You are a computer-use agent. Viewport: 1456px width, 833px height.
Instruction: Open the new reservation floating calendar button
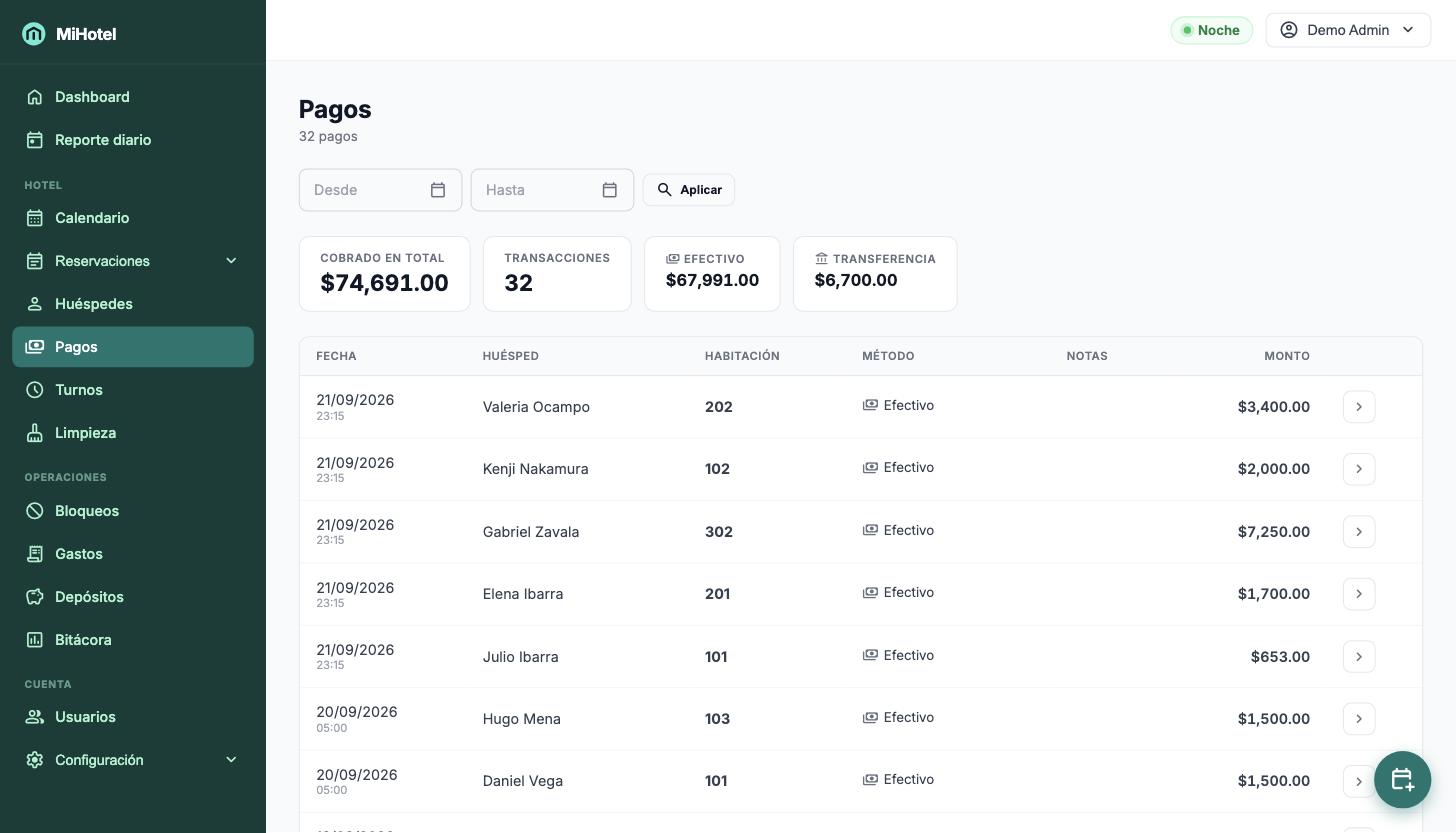(x=1402, y=780)
